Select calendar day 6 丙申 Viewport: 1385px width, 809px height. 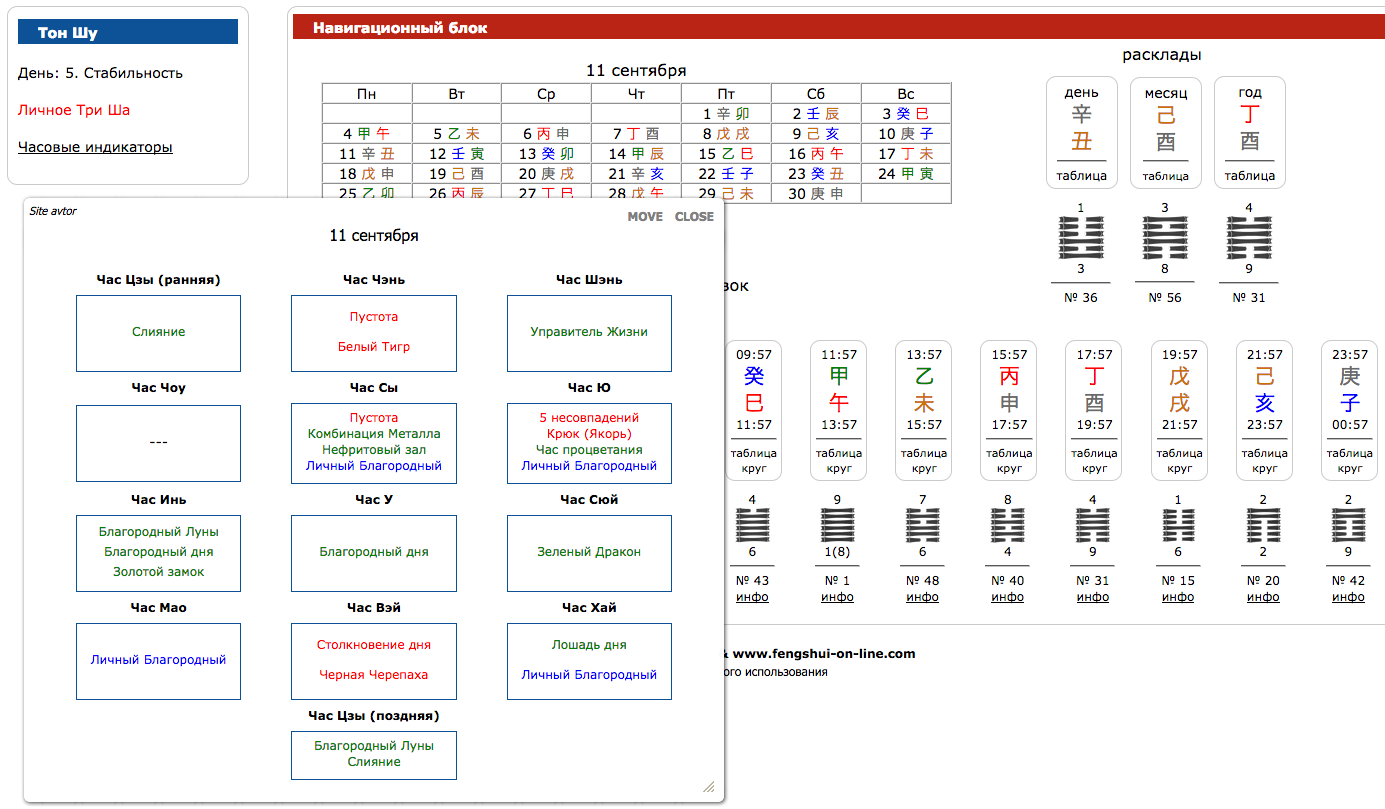[546, 134]
